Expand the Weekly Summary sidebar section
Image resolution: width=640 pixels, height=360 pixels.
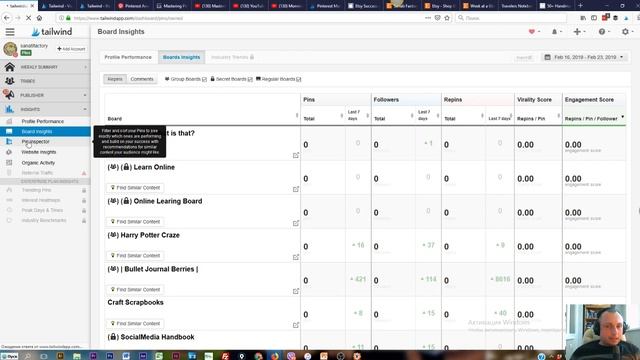pyautogui.click(x=85, y=67)
